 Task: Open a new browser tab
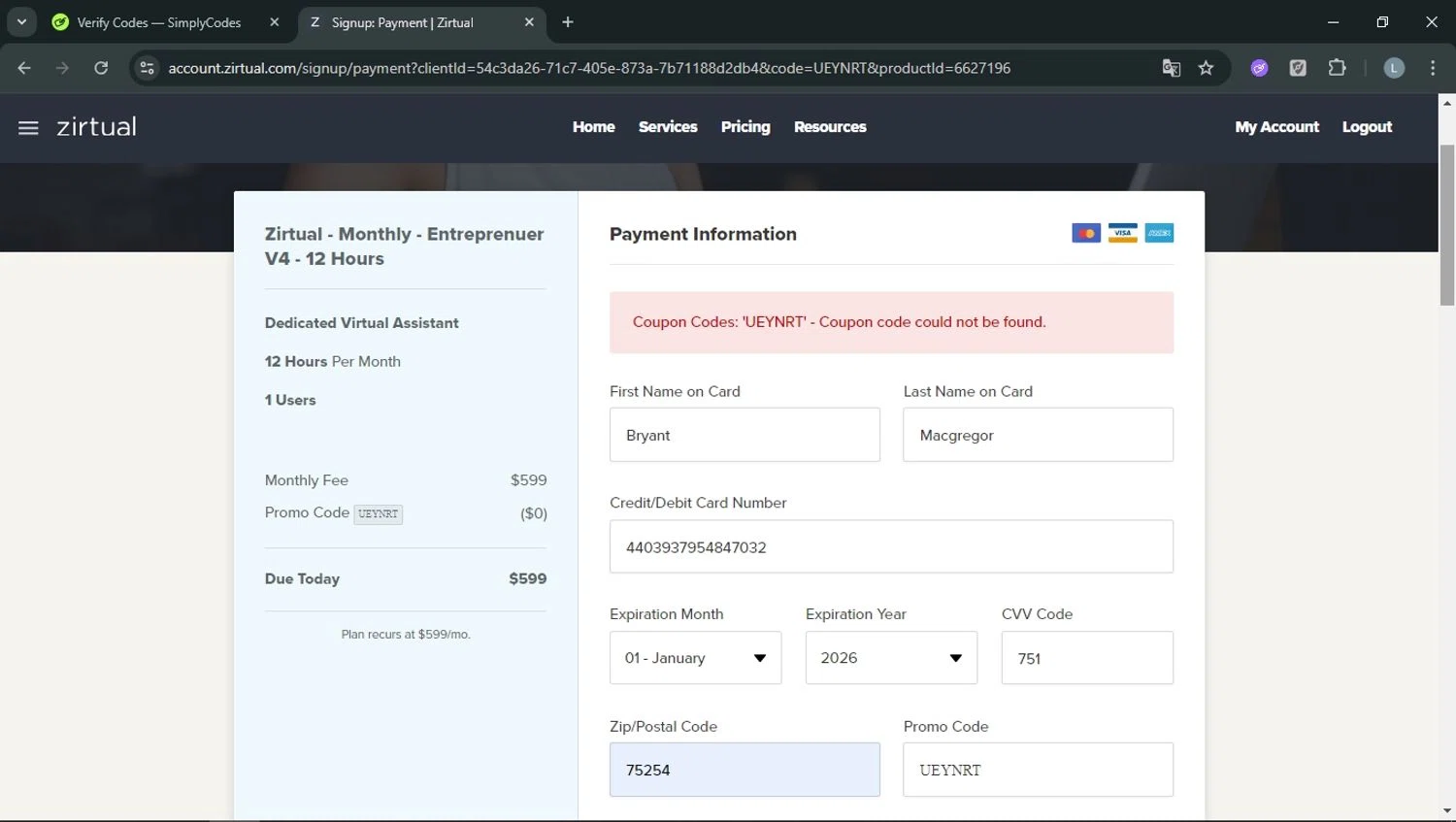(568, 22)
